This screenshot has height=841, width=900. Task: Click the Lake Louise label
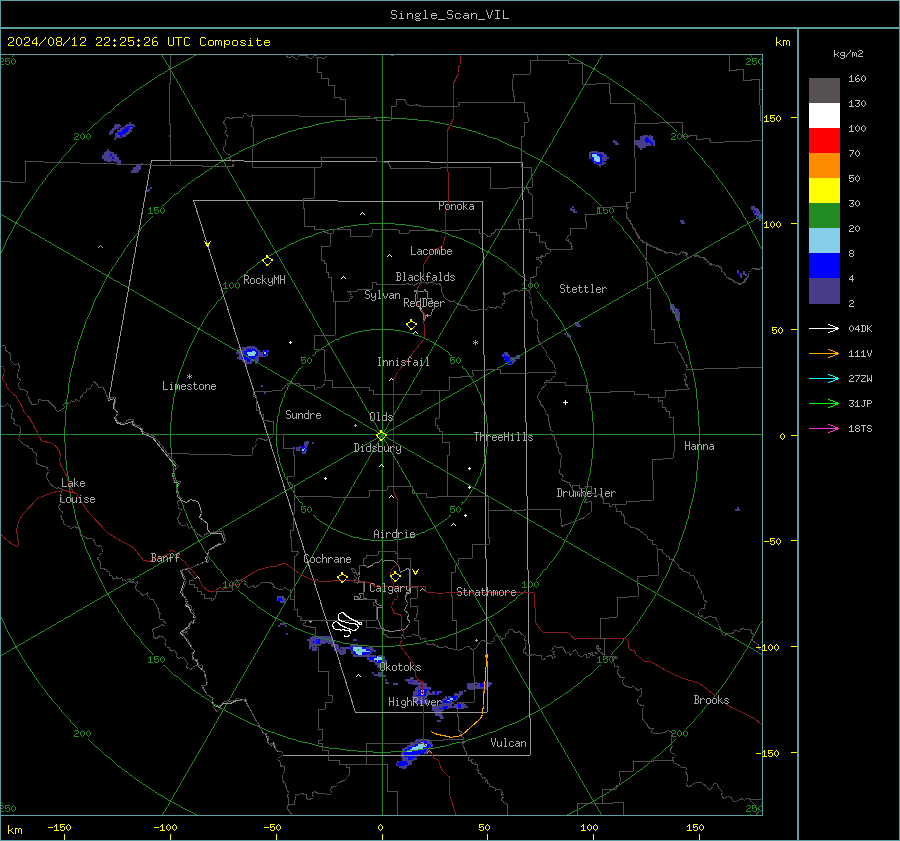pos(77,491)
